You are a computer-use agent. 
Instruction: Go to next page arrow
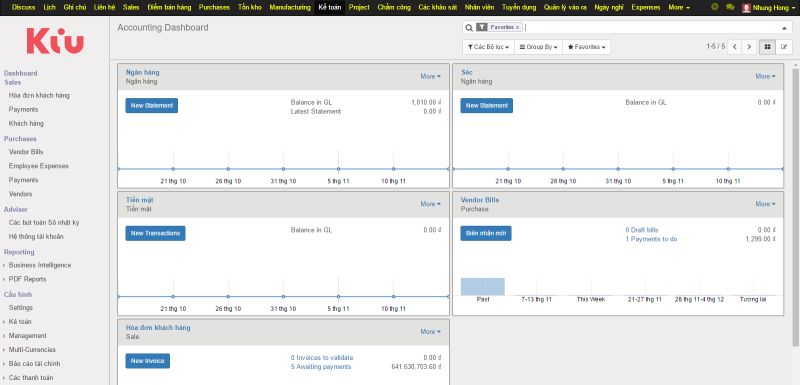point(749,47)
